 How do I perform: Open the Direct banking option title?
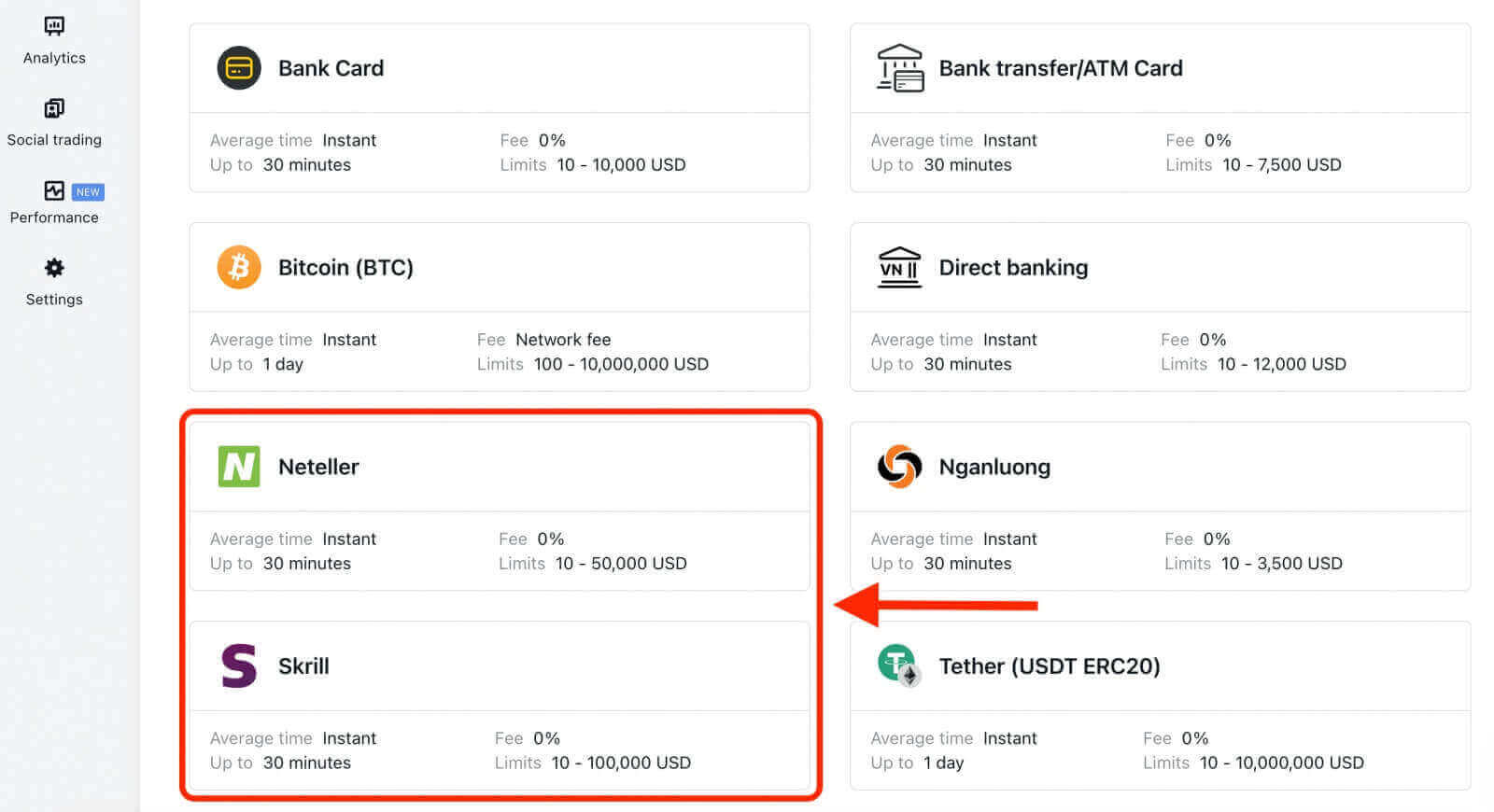click(x=1013, y=268)
